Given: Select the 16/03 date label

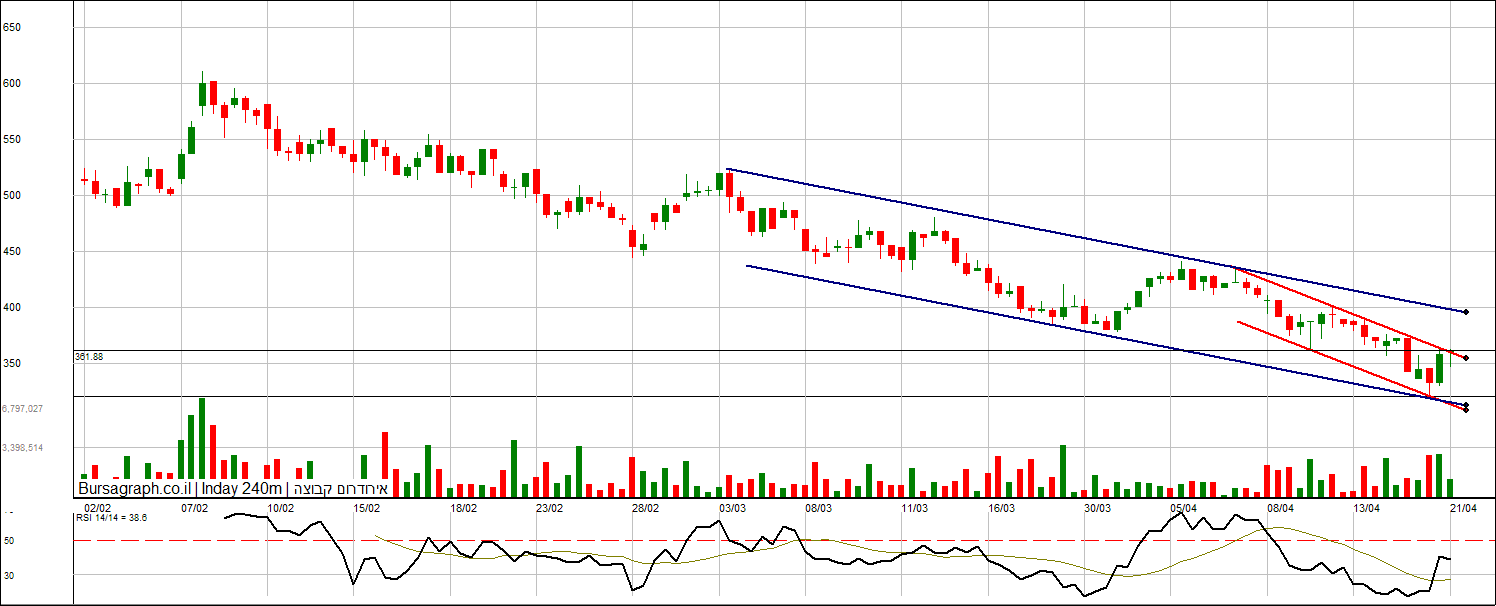Looking at the screenshot, I should 1001,508.
